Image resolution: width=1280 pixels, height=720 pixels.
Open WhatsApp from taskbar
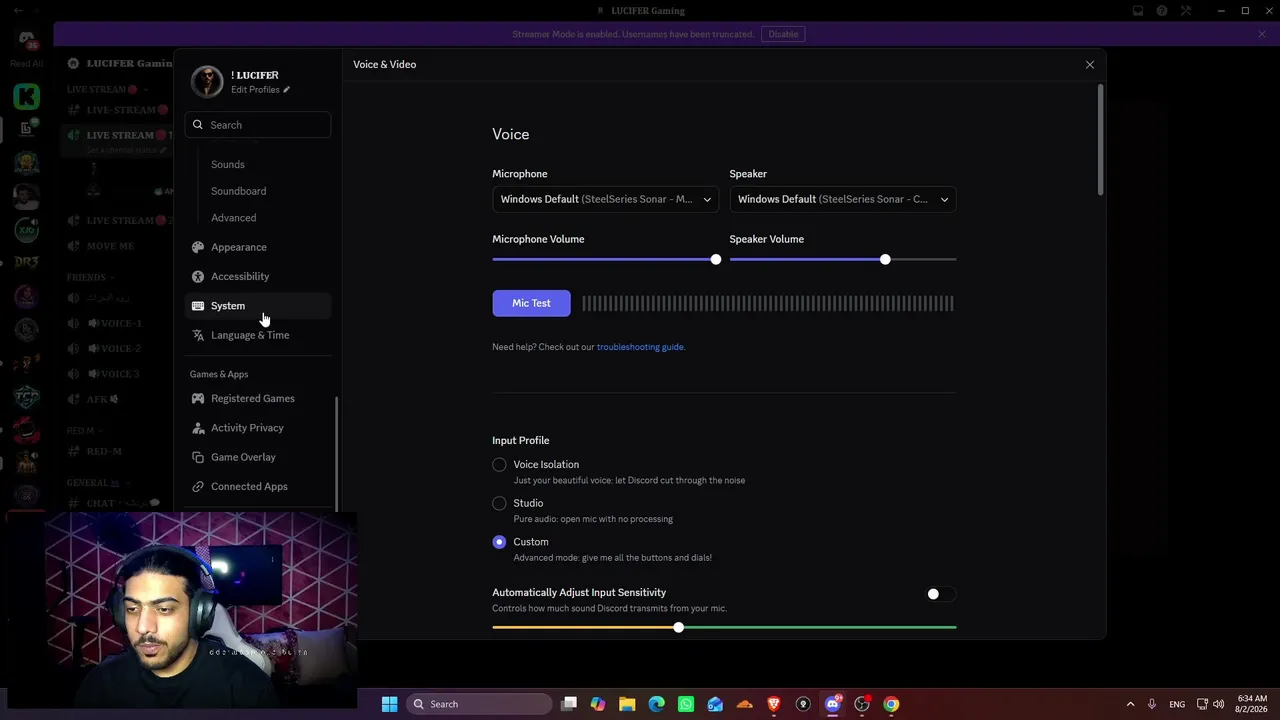pyautogui.click(x=686, y=704)
